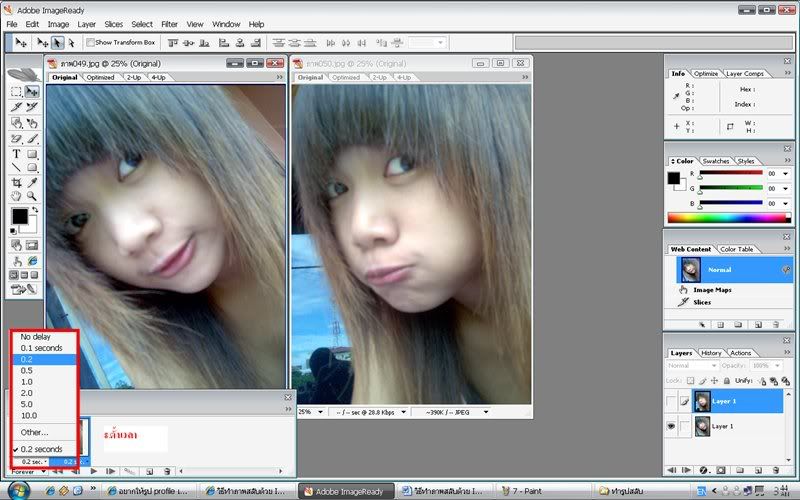800x500 pixels.
Task: Duplicate current animation frame icon
Action: click(149, 471)
